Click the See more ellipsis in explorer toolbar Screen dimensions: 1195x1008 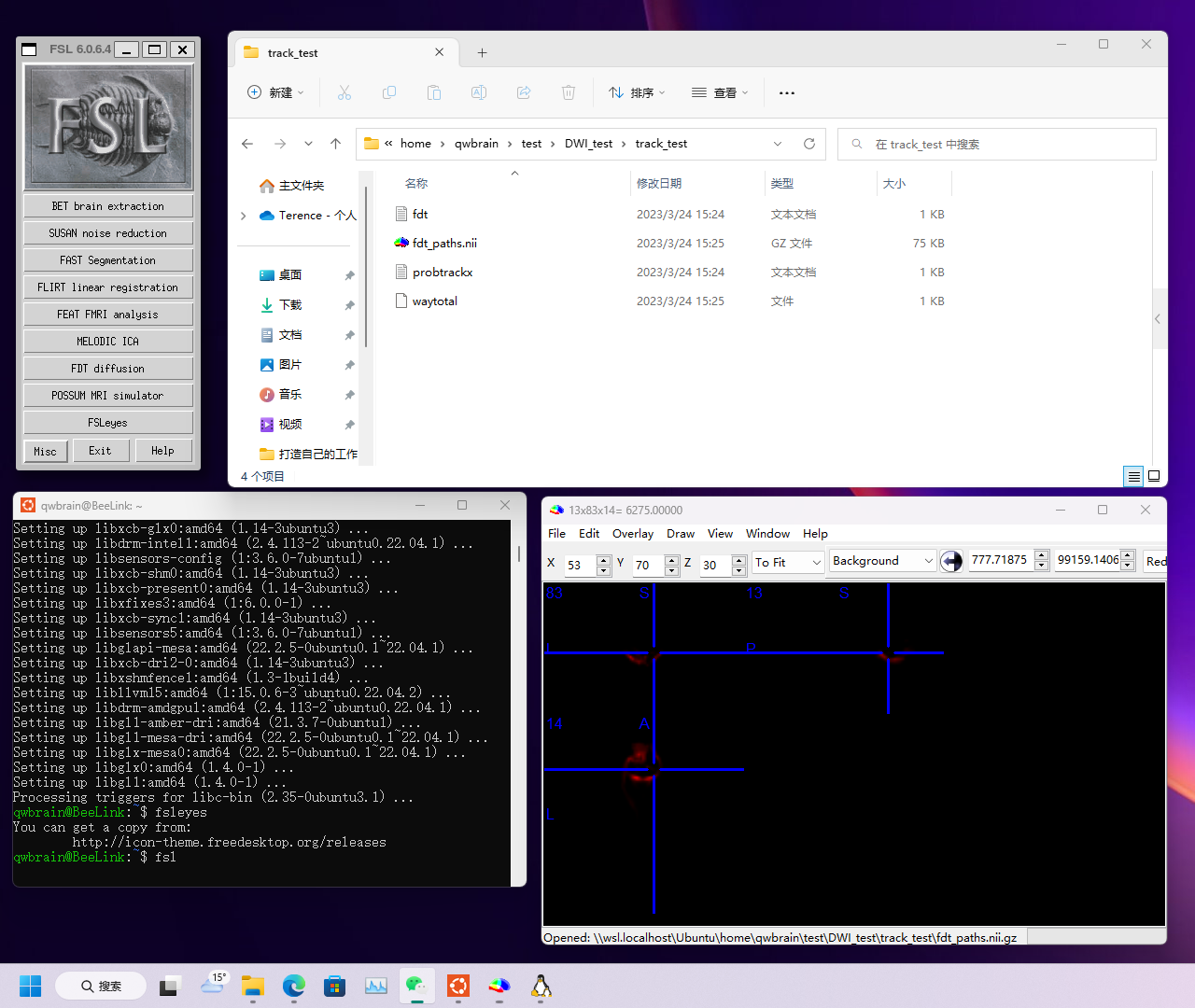point(786,92)
